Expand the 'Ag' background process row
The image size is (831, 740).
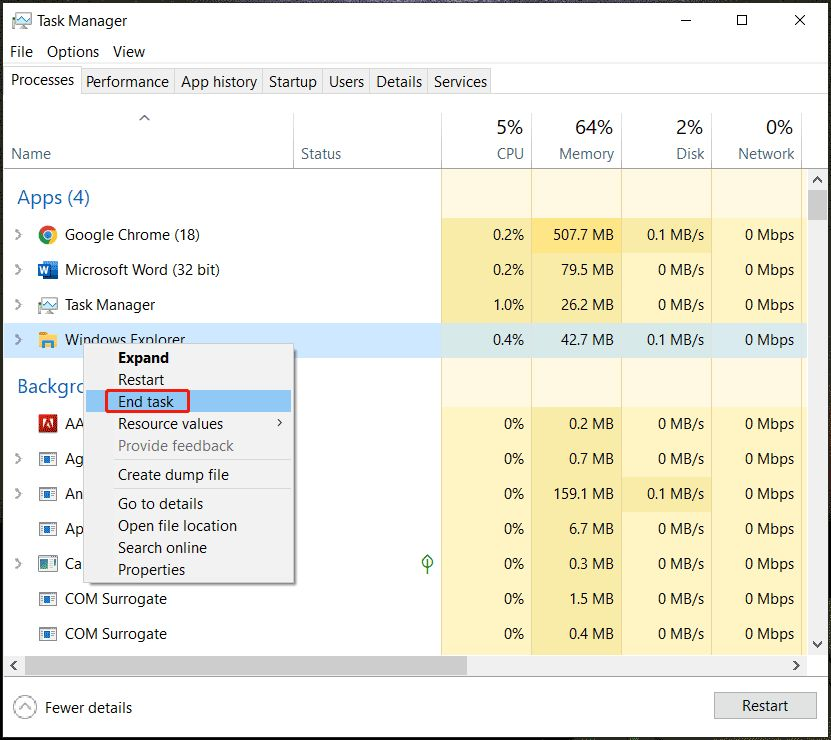[x=18, y=459]
